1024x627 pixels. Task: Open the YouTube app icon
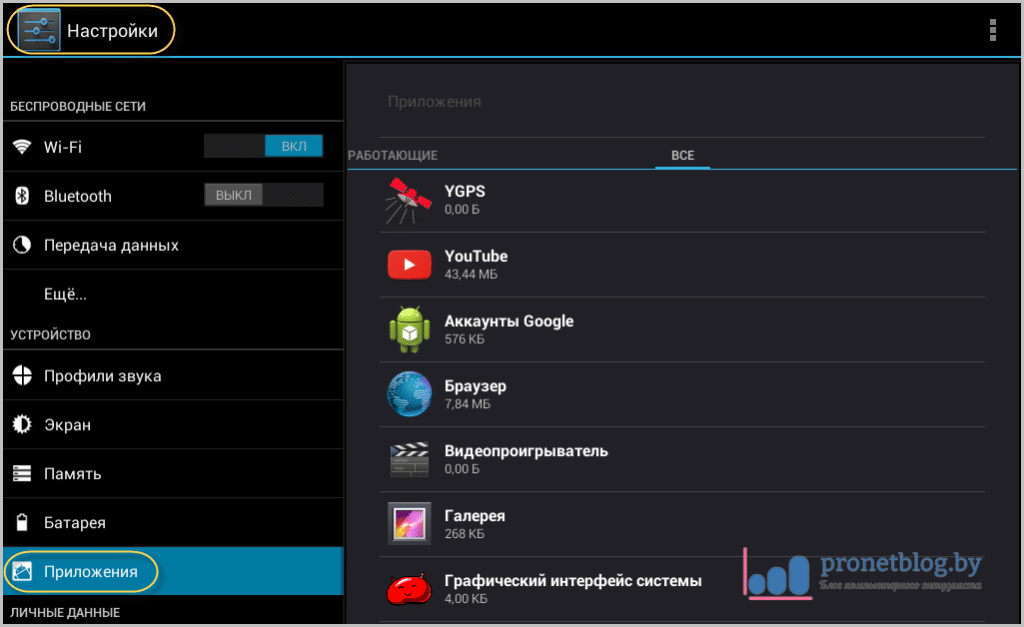pyautogui.click(x=408, y=265)
